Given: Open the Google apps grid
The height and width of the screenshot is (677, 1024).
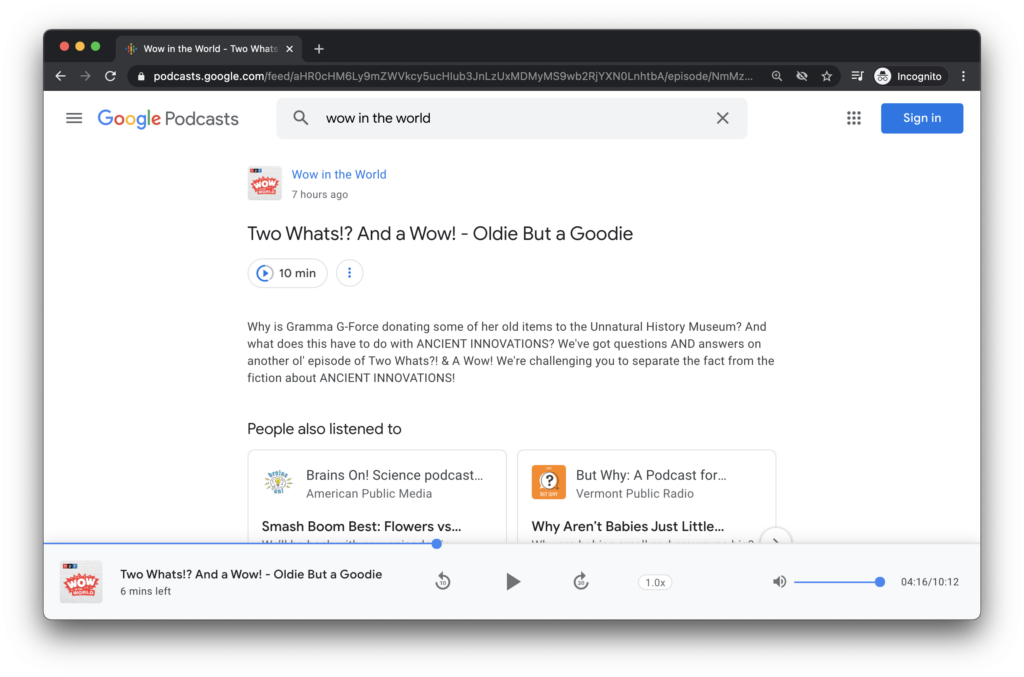Looking at the screenshot, I should tap(853, 117).
